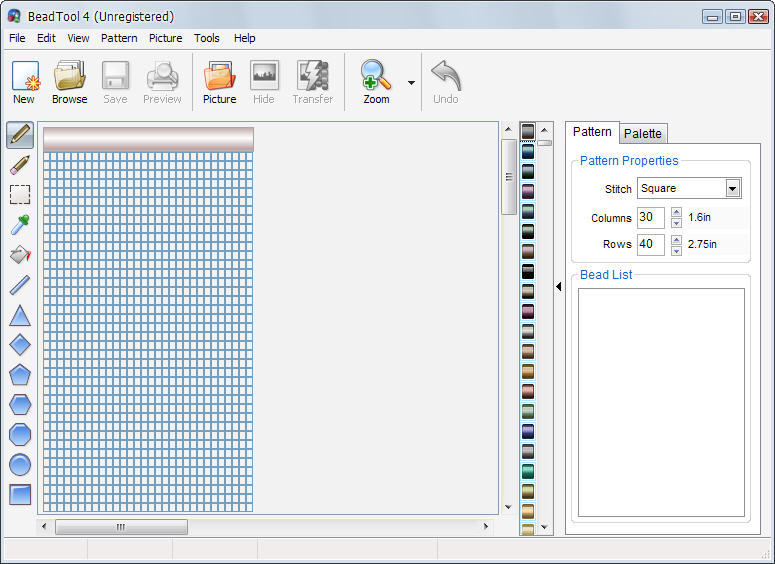Viewport: 775px width, 564px height.
Task: Select the Octagon shape tool
Action: (20, 435)
